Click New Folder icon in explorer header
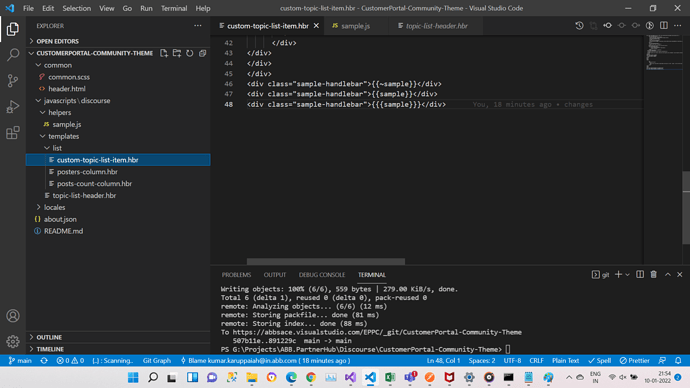690x388 pixels. tap(177, 53)
